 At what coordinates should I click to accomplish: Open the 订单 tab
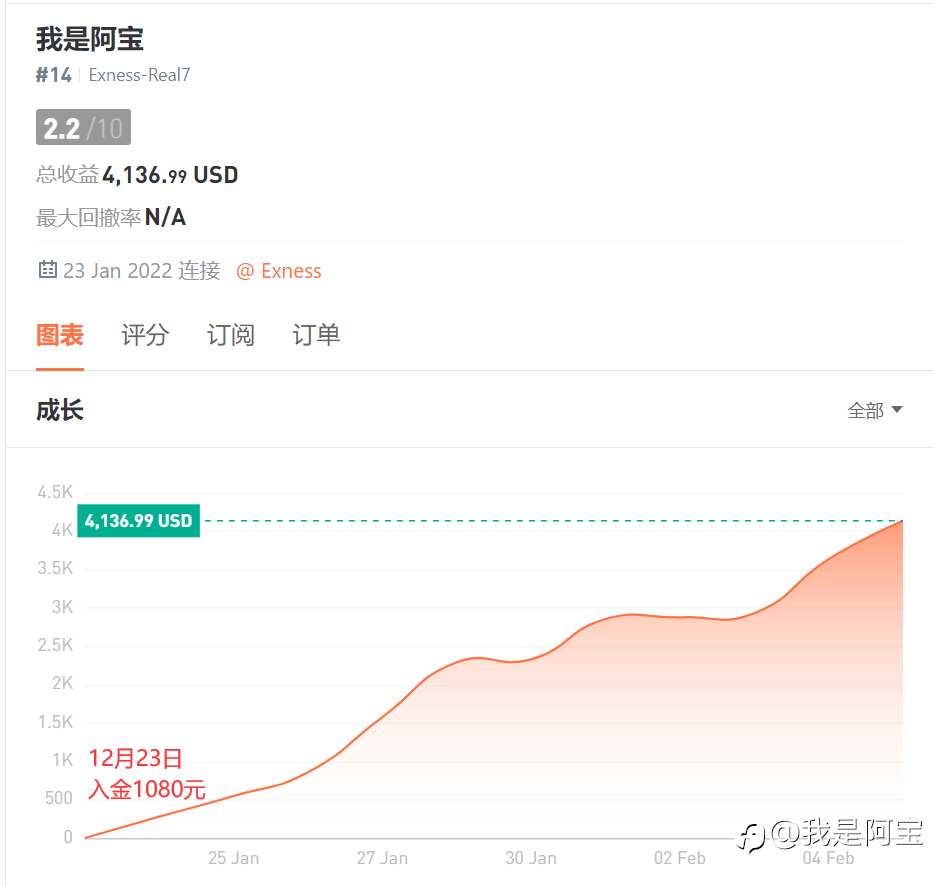pos(316,335)
